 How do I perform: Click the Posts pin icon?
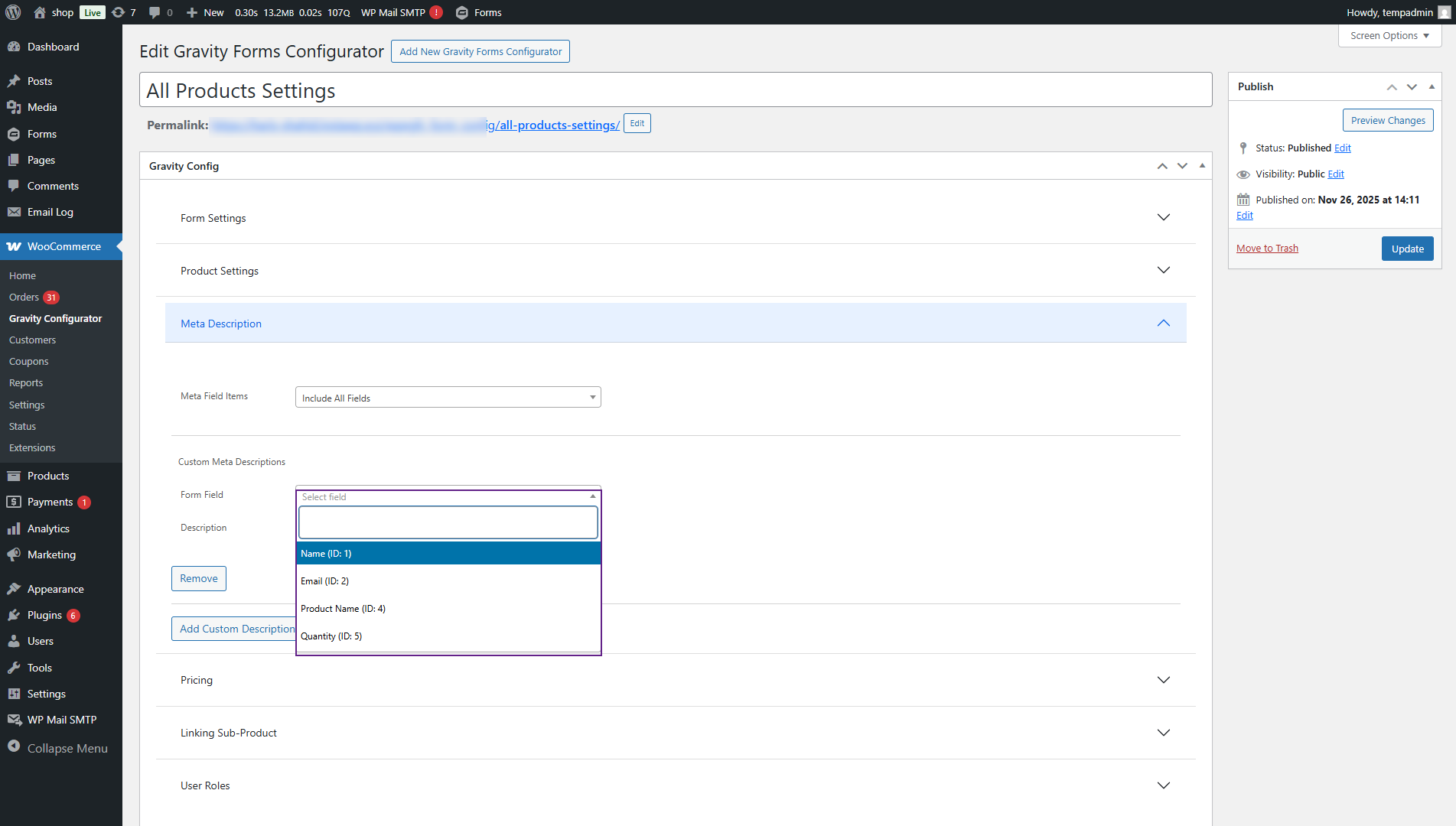pos(14,81)
